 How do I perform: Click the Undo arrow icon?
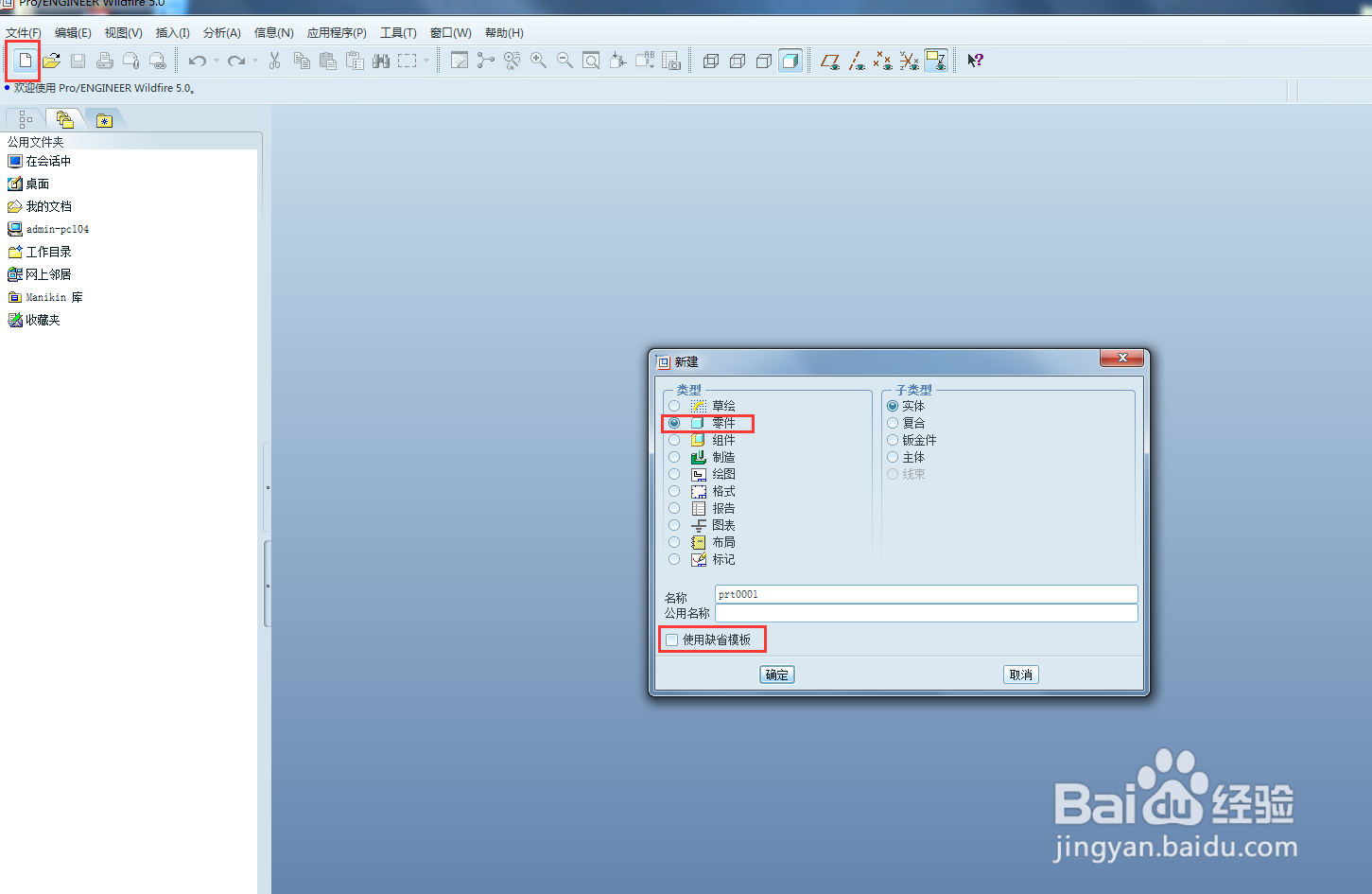[197, 61]
